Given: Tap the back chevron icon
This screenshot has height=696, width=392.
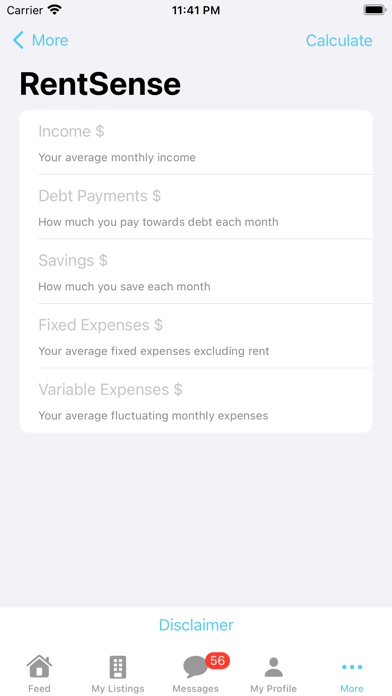Looking at the screenshot, I should click(18, 40).
